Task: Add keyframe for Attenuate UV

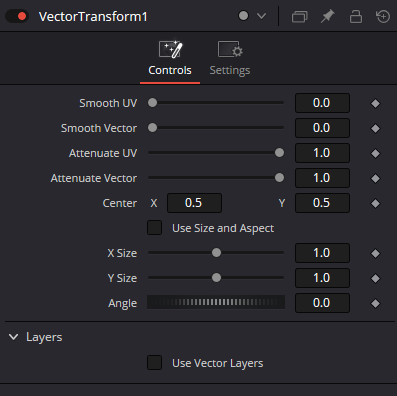Action: coord(375,153)
